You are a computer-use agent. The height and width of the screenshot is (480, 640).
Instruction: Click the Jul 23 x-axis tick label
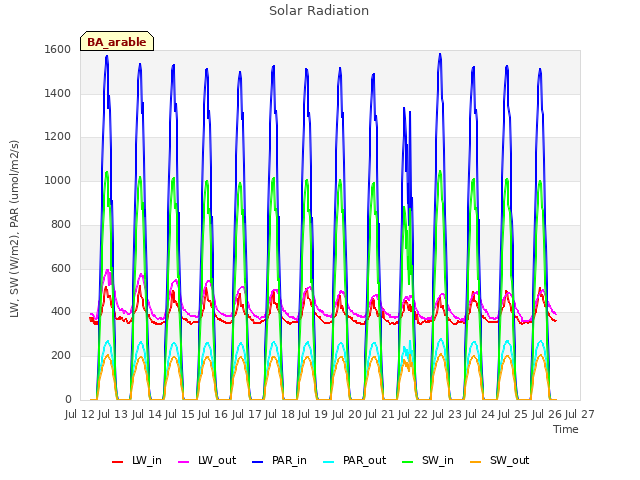coord(447,414)
